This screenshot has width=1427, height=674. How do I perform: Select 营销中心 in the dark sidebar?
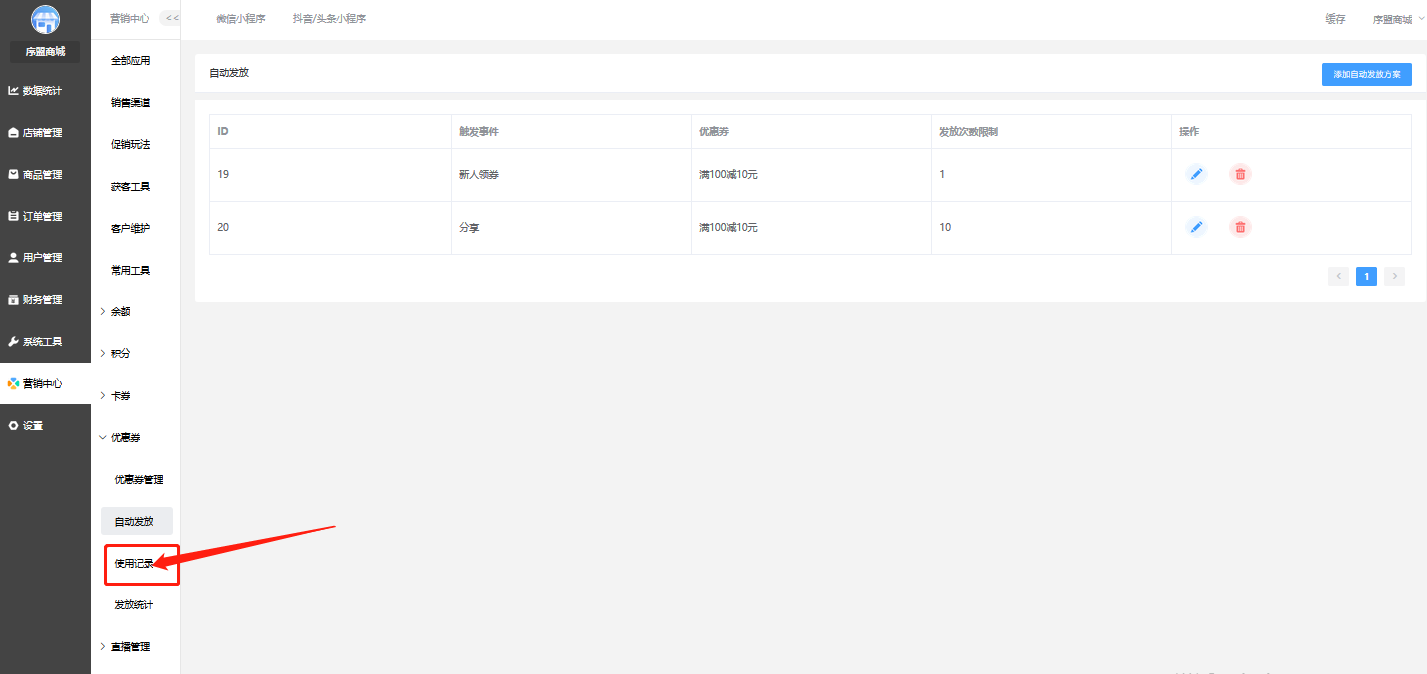click(45, 384)
